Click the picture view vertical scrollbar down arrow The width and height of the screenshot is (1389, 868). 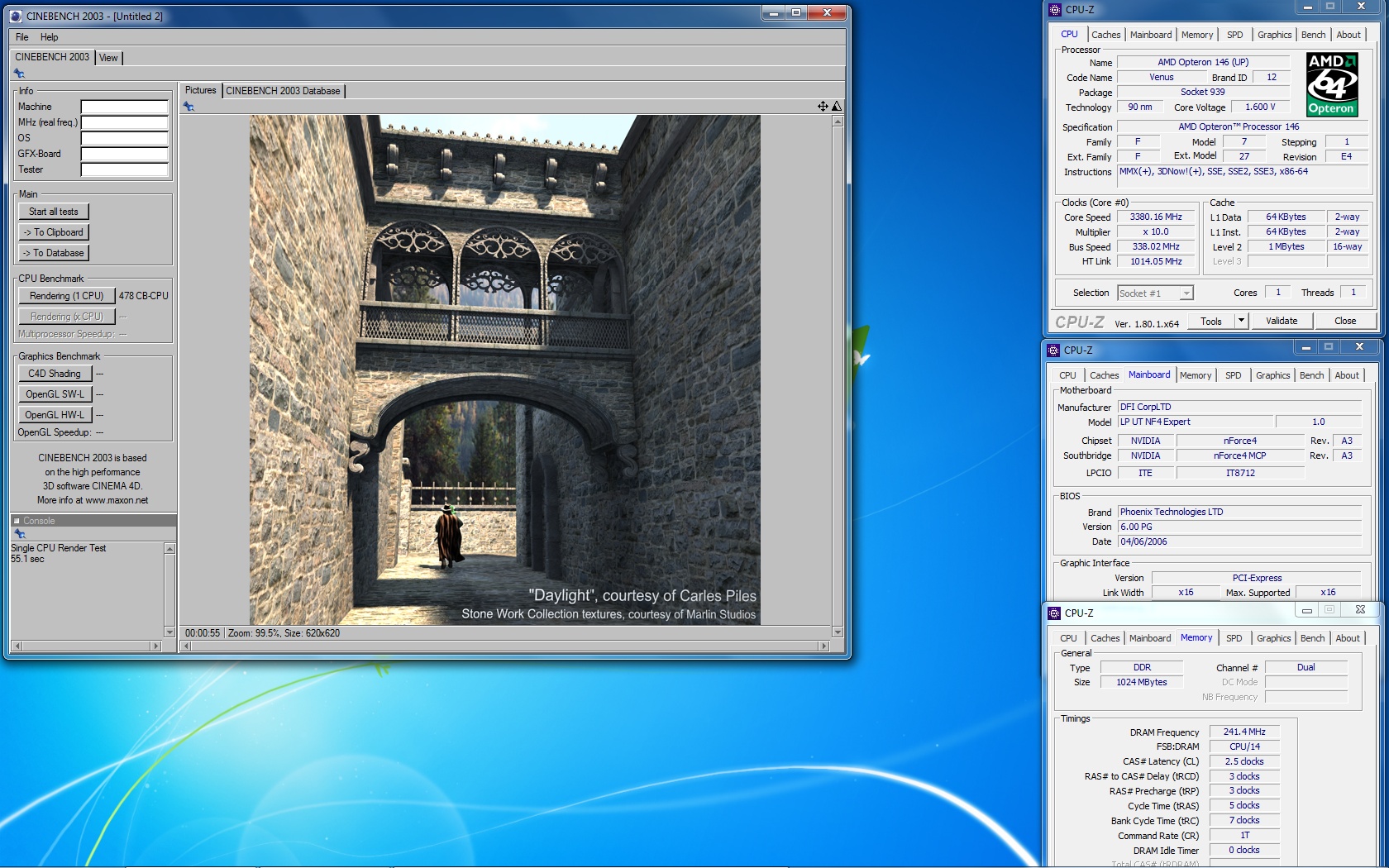838,632
